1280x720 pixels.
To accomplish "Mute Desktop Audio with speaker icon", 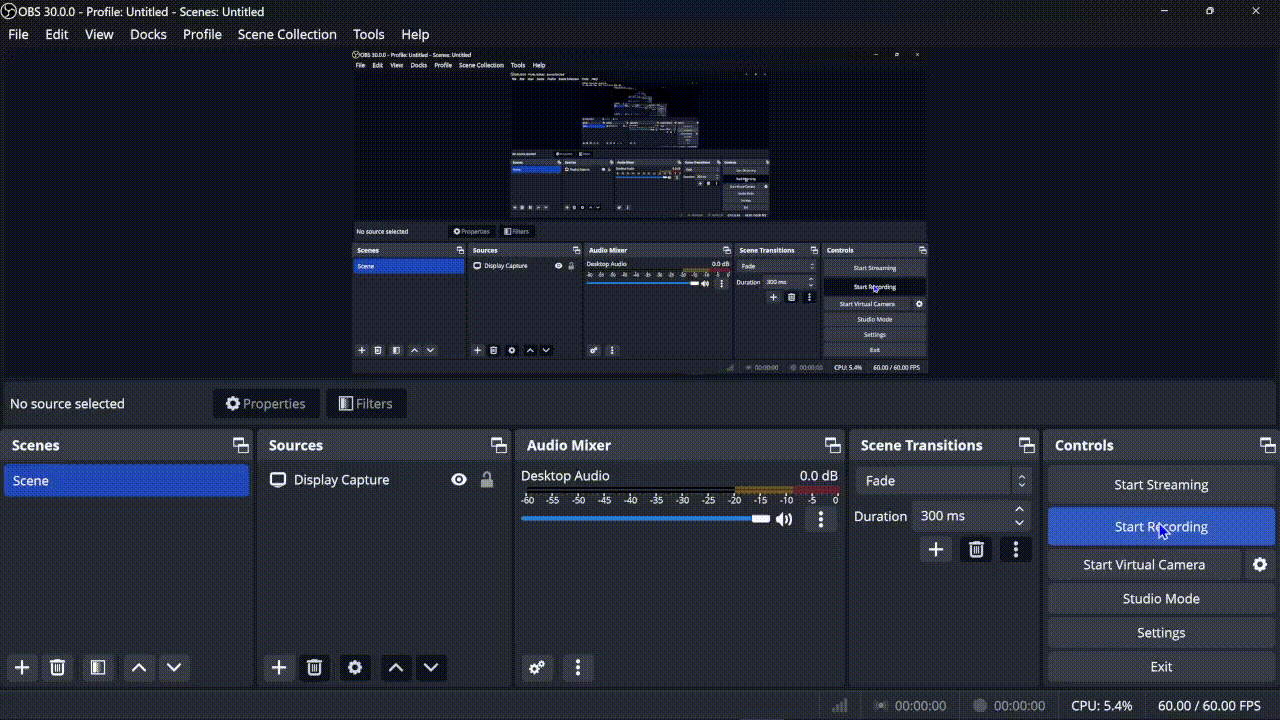I will click(784, 519).
